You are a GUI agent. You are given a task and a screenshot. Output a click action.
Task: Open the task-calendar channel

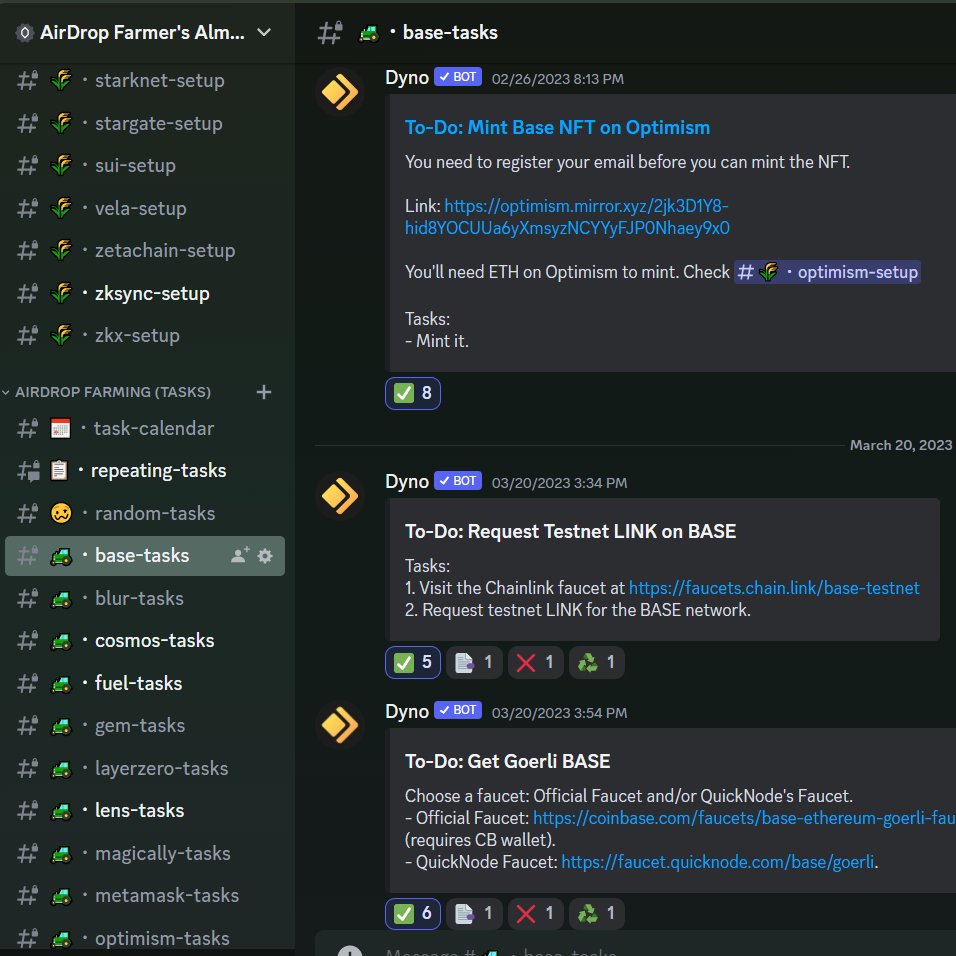pos(145,429)
